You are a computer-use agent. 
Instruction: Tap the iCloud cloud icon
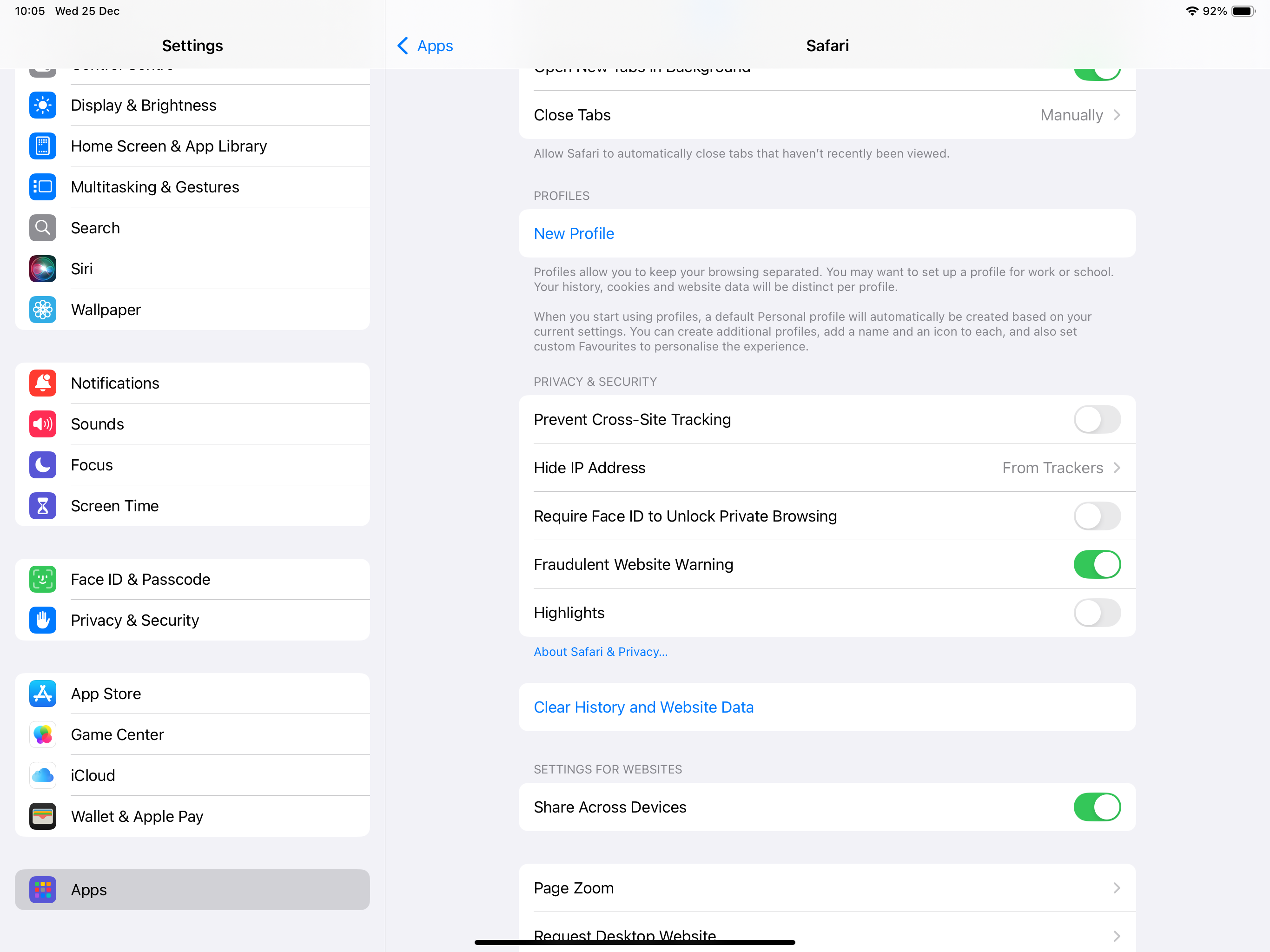pyautogui.click(x=42, y=776)
